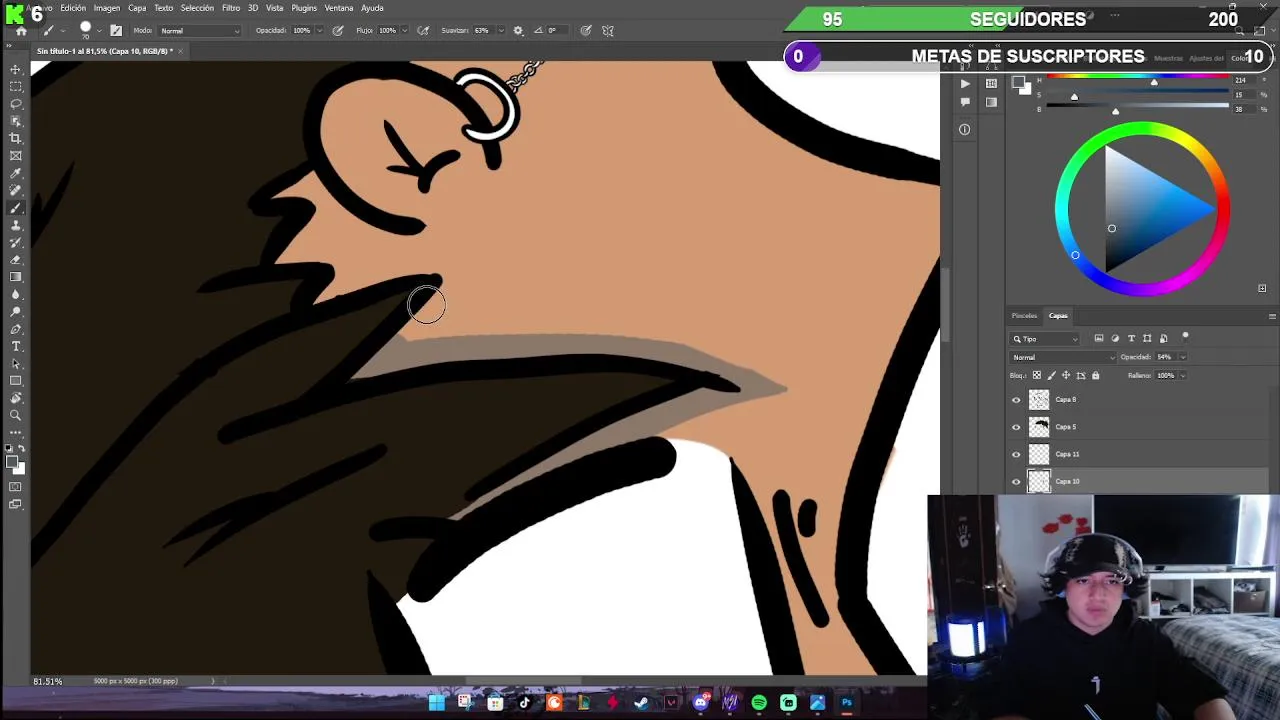Close the Sin título-1 document tab
Screen dimensions: 1280x720
point(180,51)
